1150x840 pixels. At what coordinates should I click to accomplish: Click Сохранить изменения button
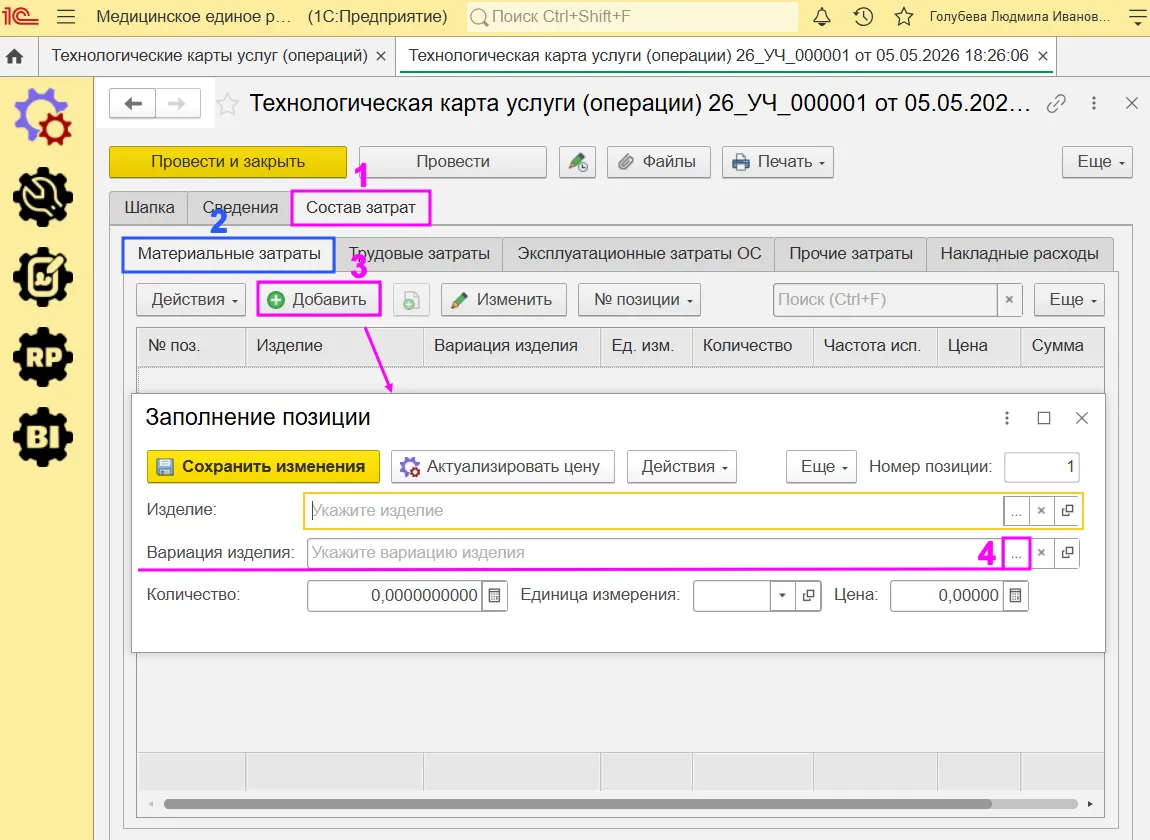pyautogui.click(x=263, y=467)
